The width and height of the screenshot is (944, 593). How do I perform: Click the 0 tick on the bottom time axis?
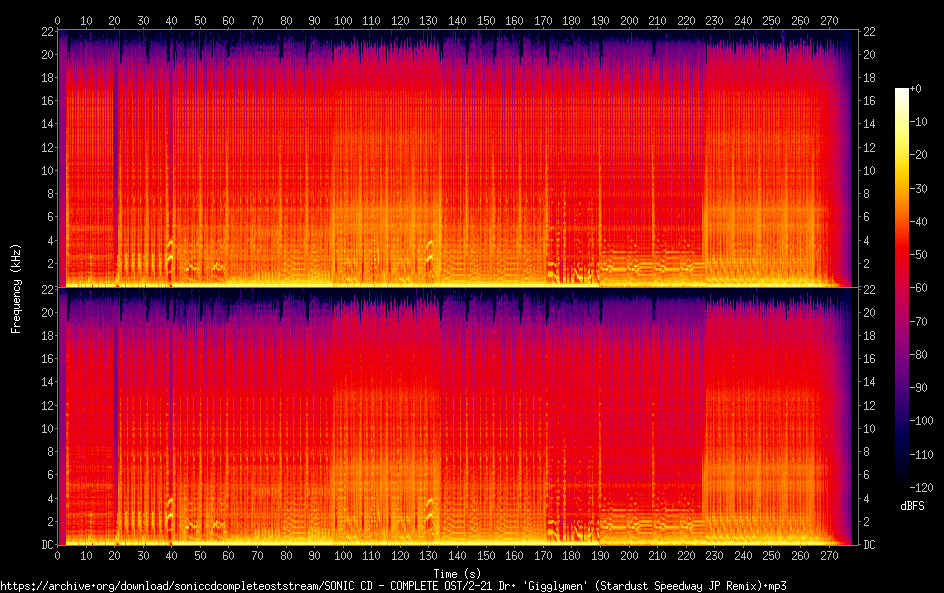click(57, 556)
